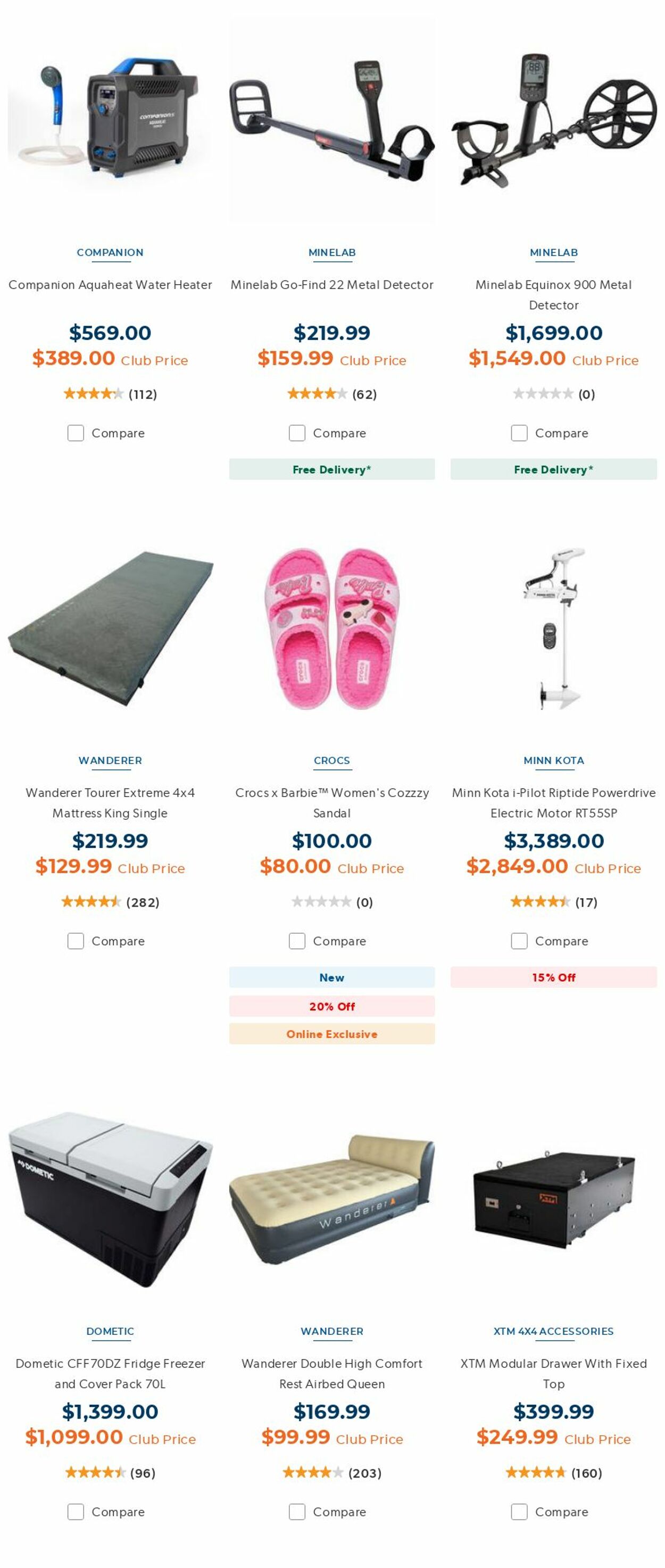Click Free Delivery badge under Minelab Go-Find
Image resolution: width=665 pixels, height=1568 pixels.
pyautogui.click(x=331, y=469)
